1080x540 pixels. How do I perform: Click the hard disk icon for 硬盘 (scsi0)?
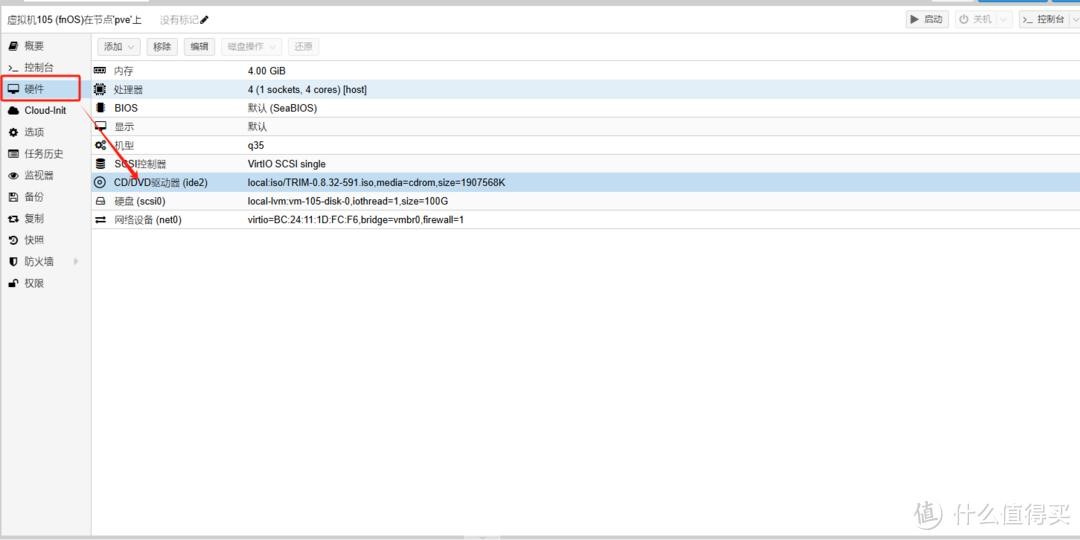[x=100, y=201]
